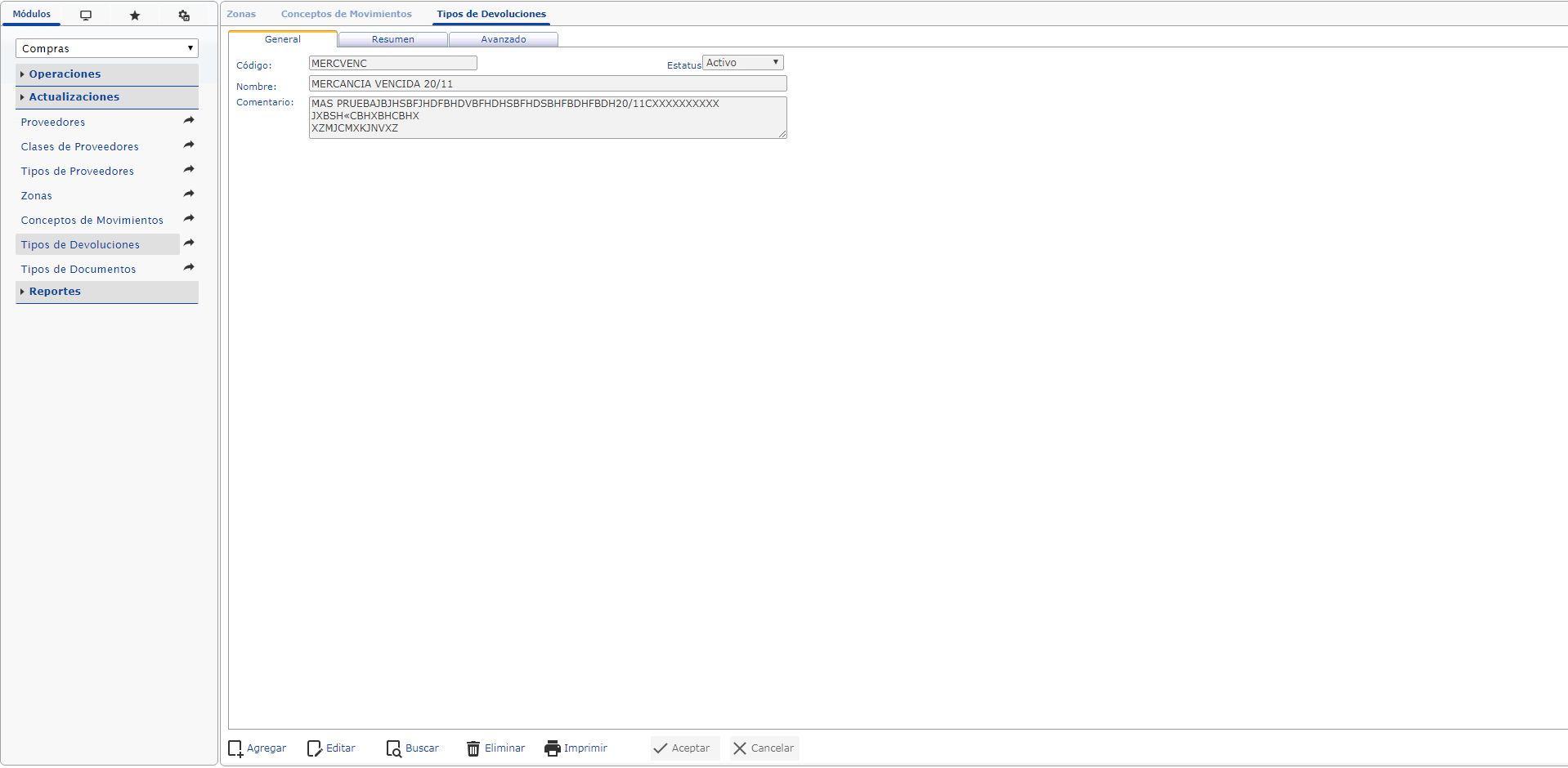This screenshot has height=768, width=1568.
Task: Open Clases de Proveedores link in sidebar
Action: tap(80, 147)
